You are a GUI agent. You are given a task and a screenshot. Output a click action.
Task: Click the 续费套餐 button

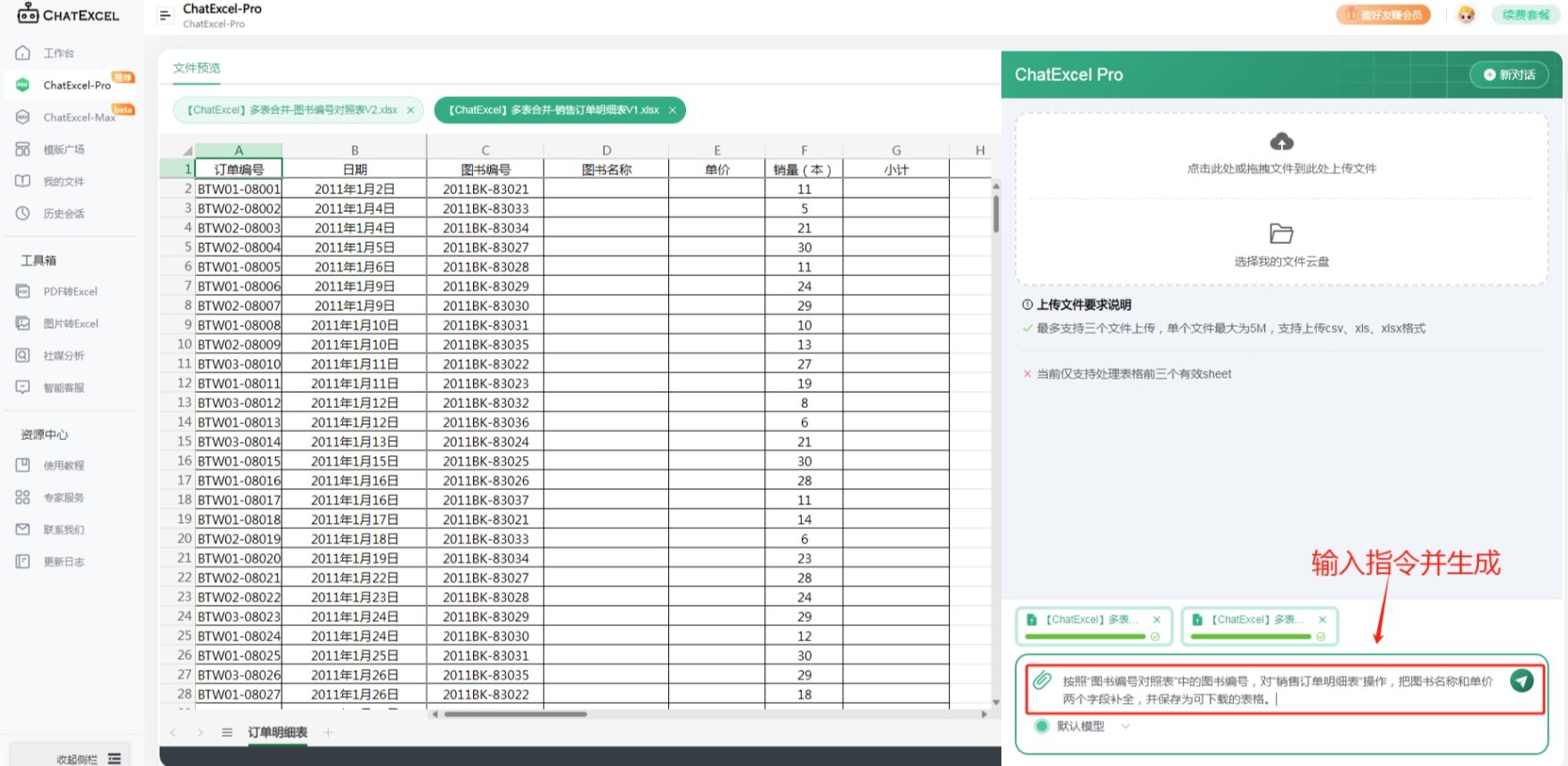pos(1525,15)
